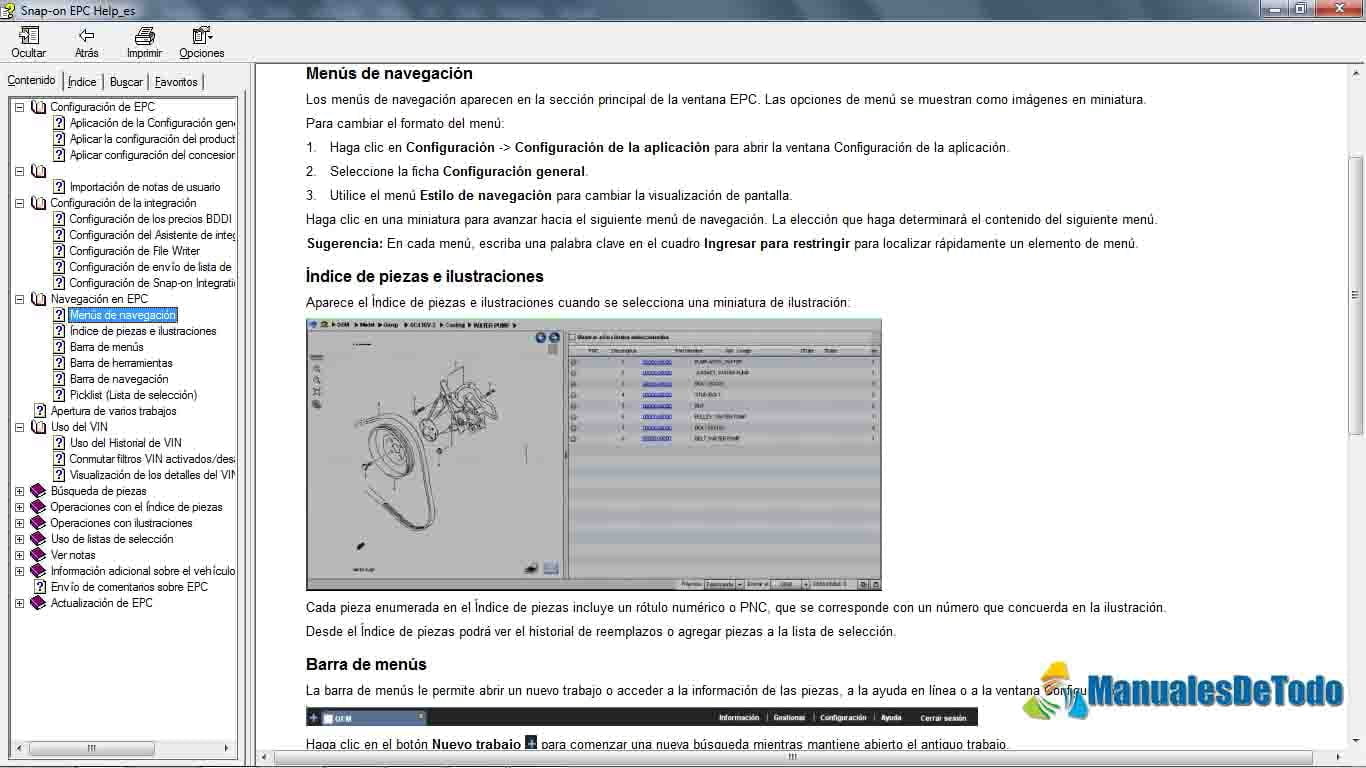This screenshot has height=768, width=1366.
Task: Click open book icon beside Configuración de EPC
Action: [39, 107]
